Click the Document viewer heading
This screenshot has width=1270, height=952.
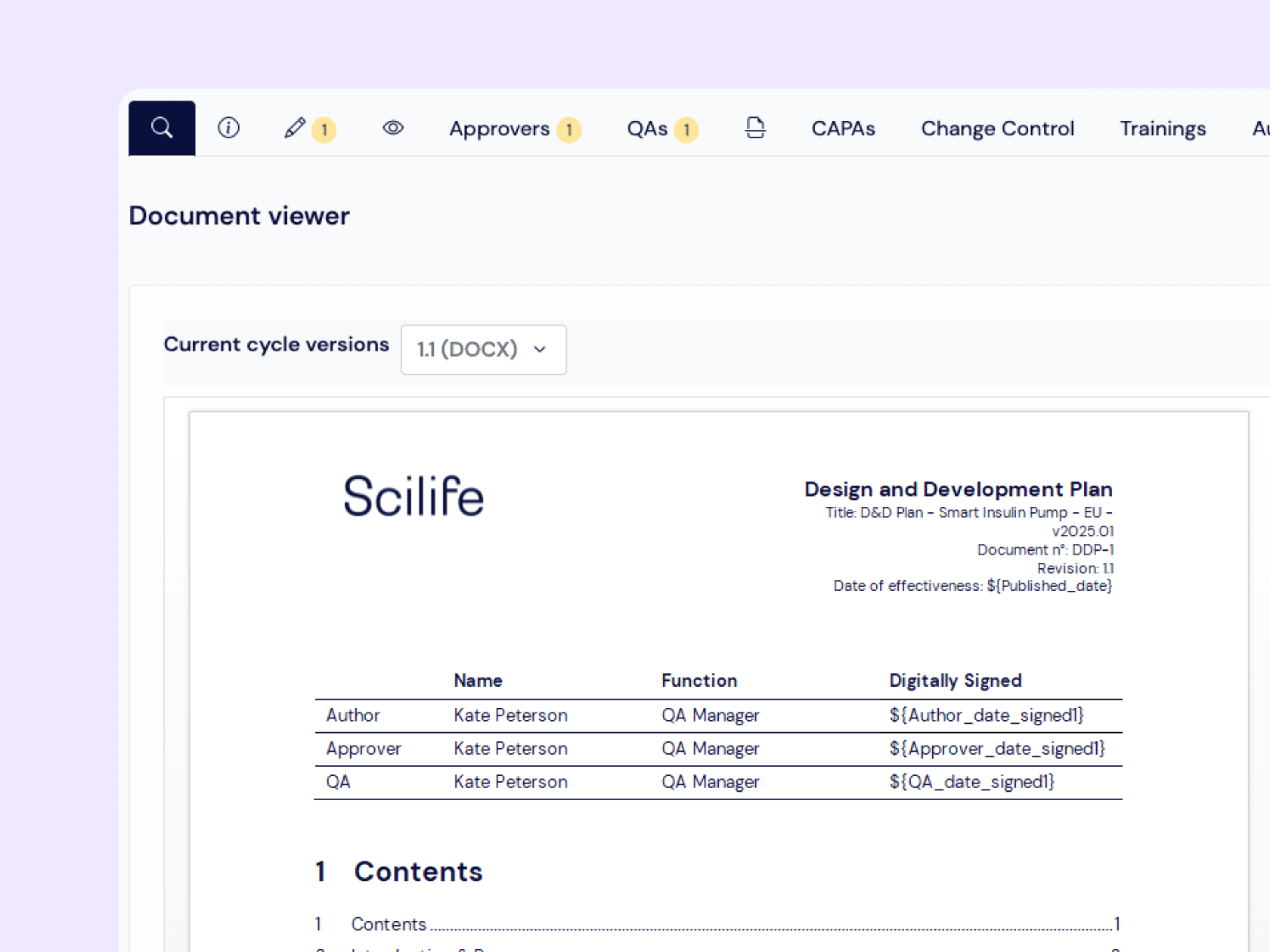pos(239,215)
